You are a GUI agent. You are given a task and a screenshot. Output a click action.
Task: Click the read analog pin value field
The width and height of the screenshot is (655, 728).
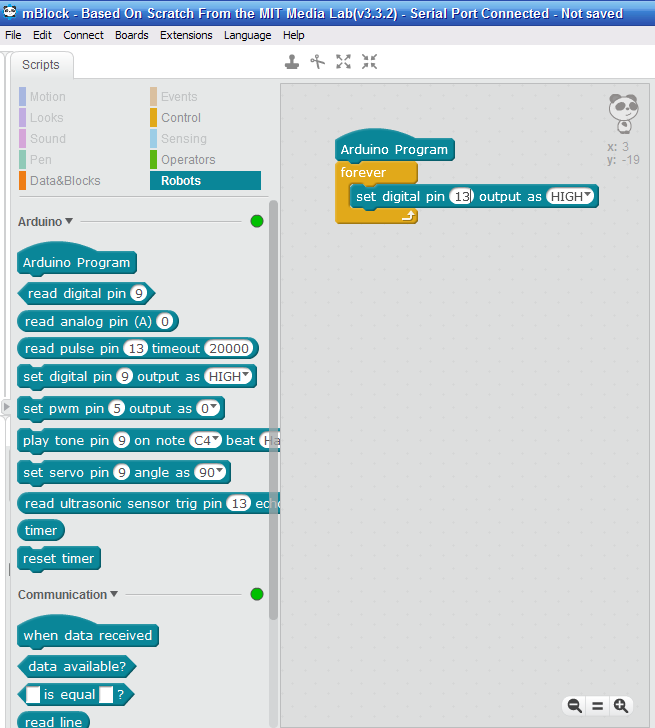pos(165,321)
